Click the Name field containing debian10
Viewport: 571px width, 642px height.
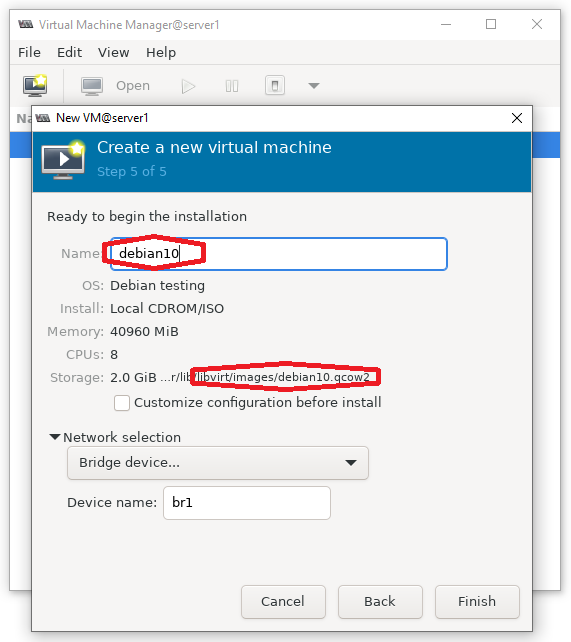pyautogui.click(x=279, y=254)
